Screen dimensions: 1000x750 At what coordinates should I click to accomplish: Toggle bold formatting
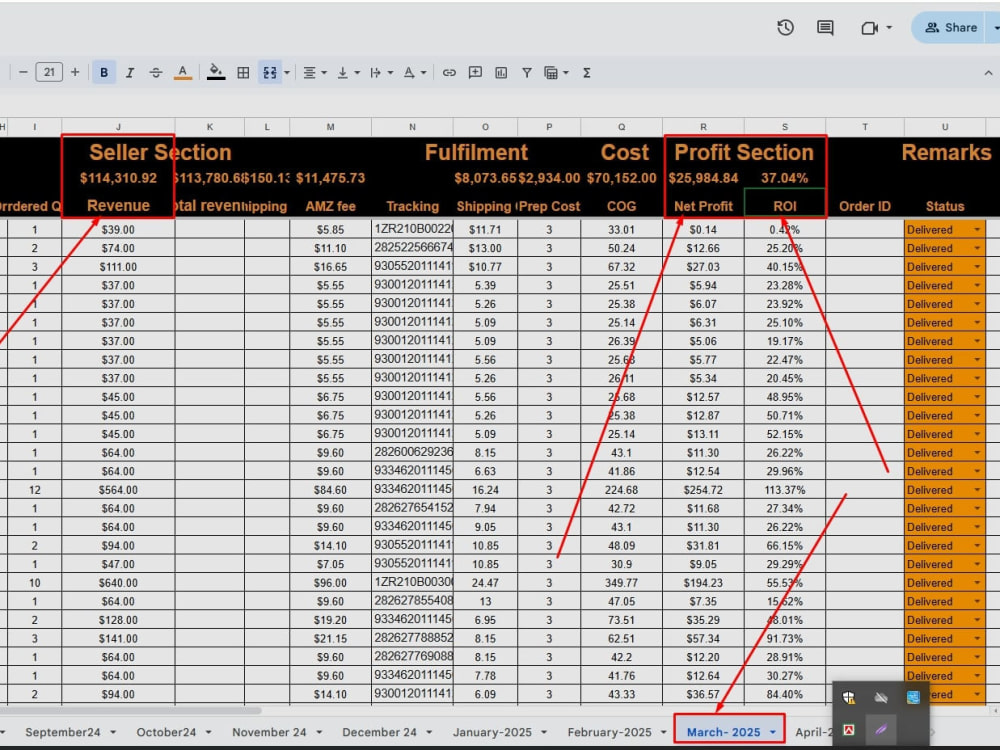tap(104, 73)
